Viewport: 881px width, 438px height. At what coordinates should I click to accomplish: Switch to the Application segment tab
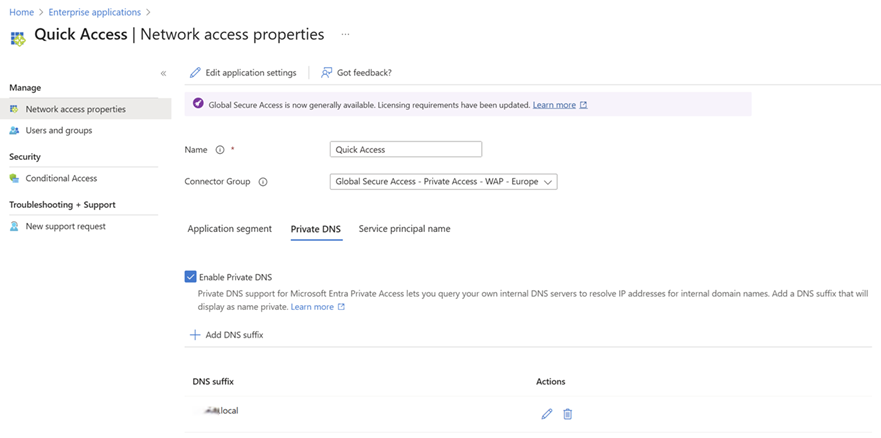pos(229,229)
